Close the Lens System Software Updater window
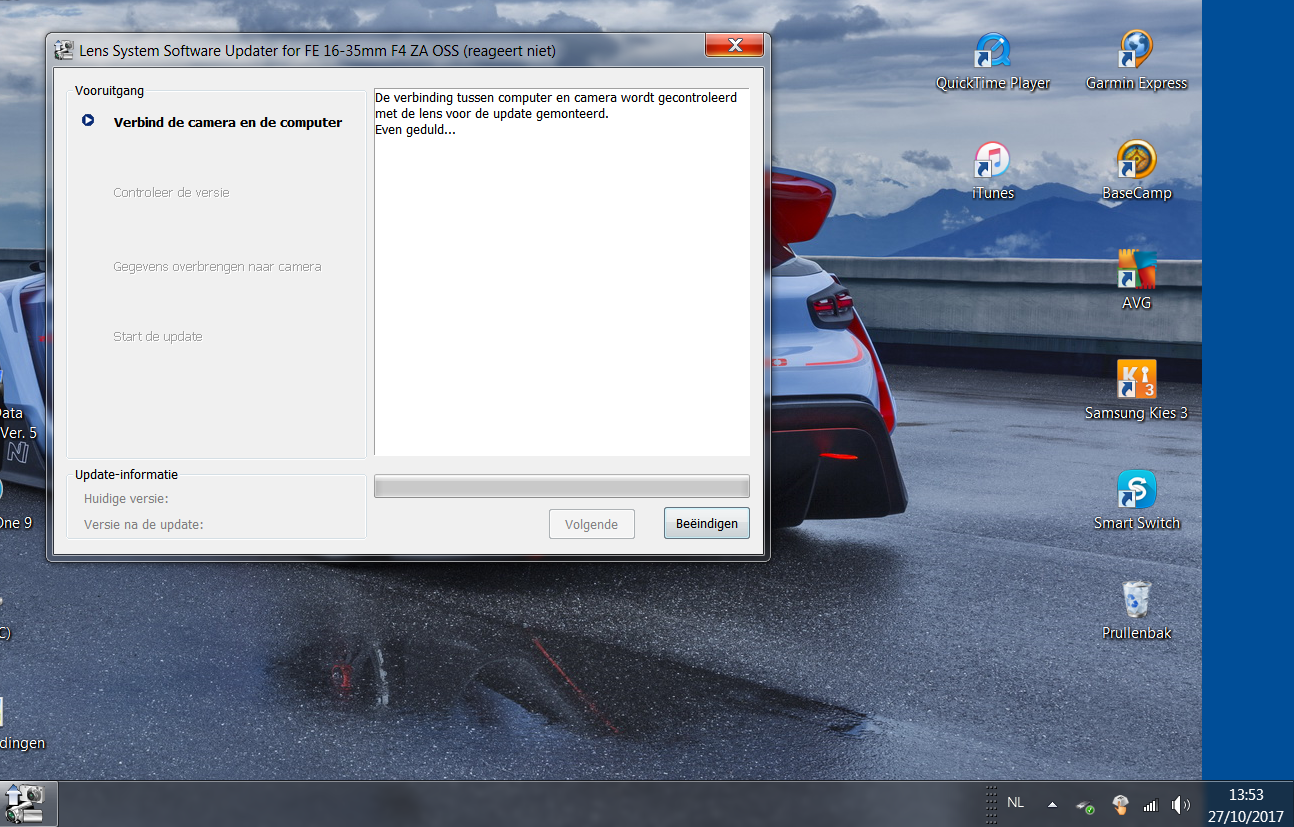The image size is (1294, 827). [735, 46]
